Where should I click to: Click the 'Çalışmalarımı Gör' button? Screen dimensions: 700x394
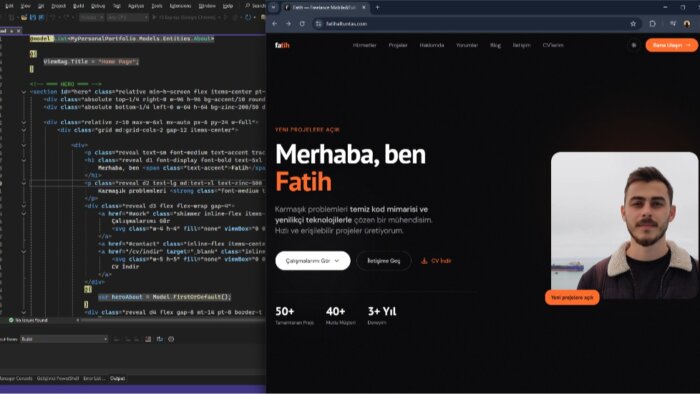[x=312, y=261]
